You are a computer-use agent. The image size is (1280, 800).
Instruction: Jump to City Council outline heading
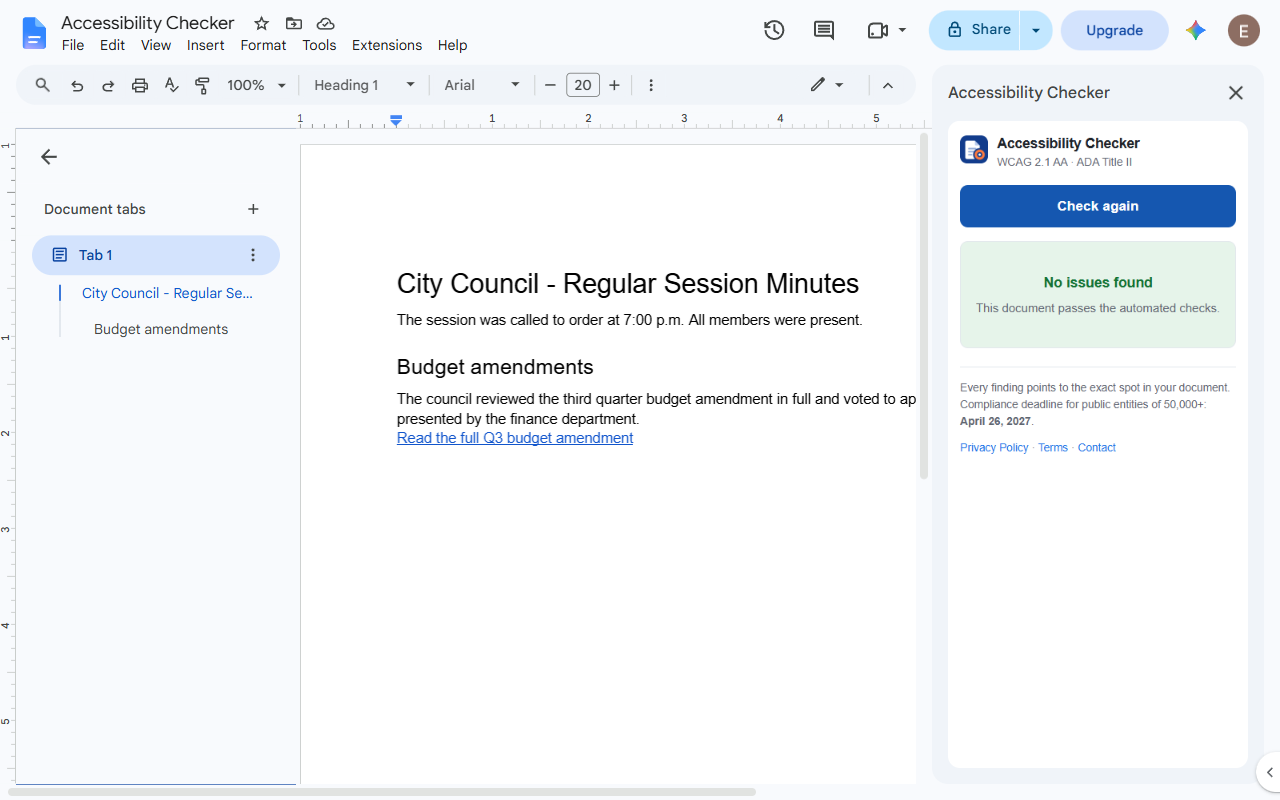click(x=167, y=293)
